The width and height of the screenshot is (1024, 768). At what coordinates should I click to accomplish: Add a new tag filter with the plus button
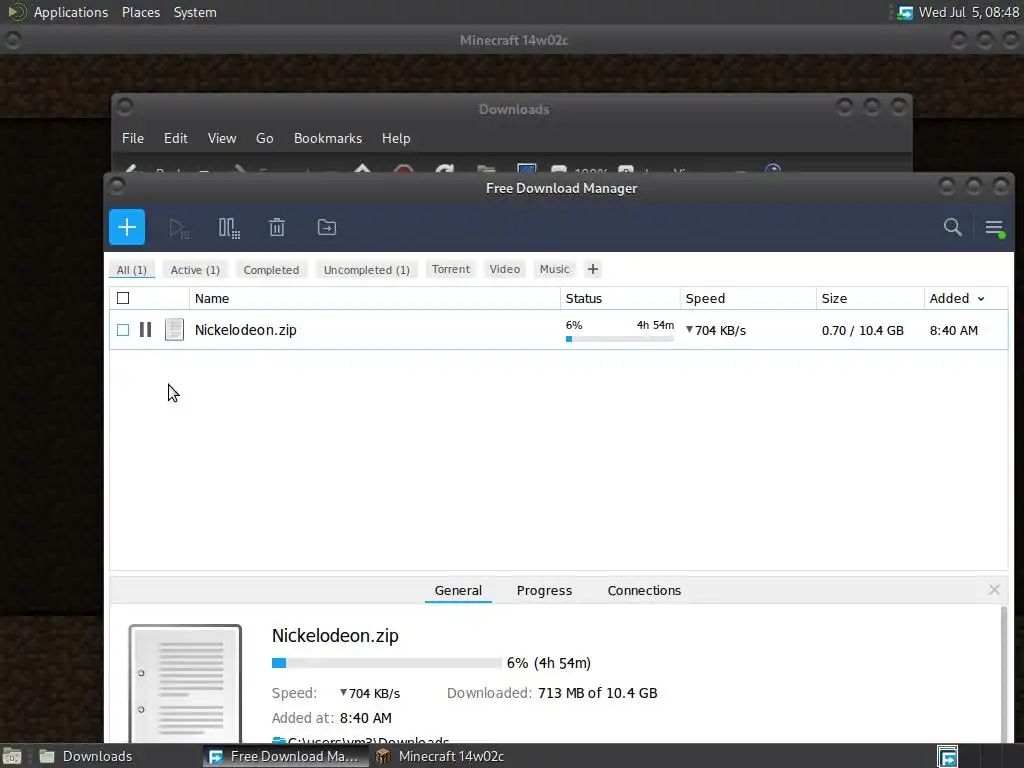593,269
